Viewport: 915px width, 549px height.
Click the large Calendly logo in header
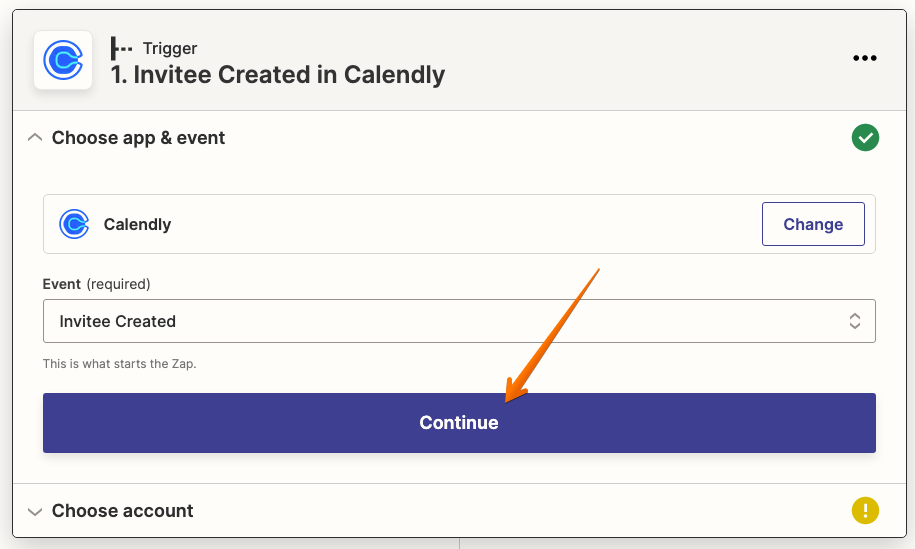click(x=63, y=60)
